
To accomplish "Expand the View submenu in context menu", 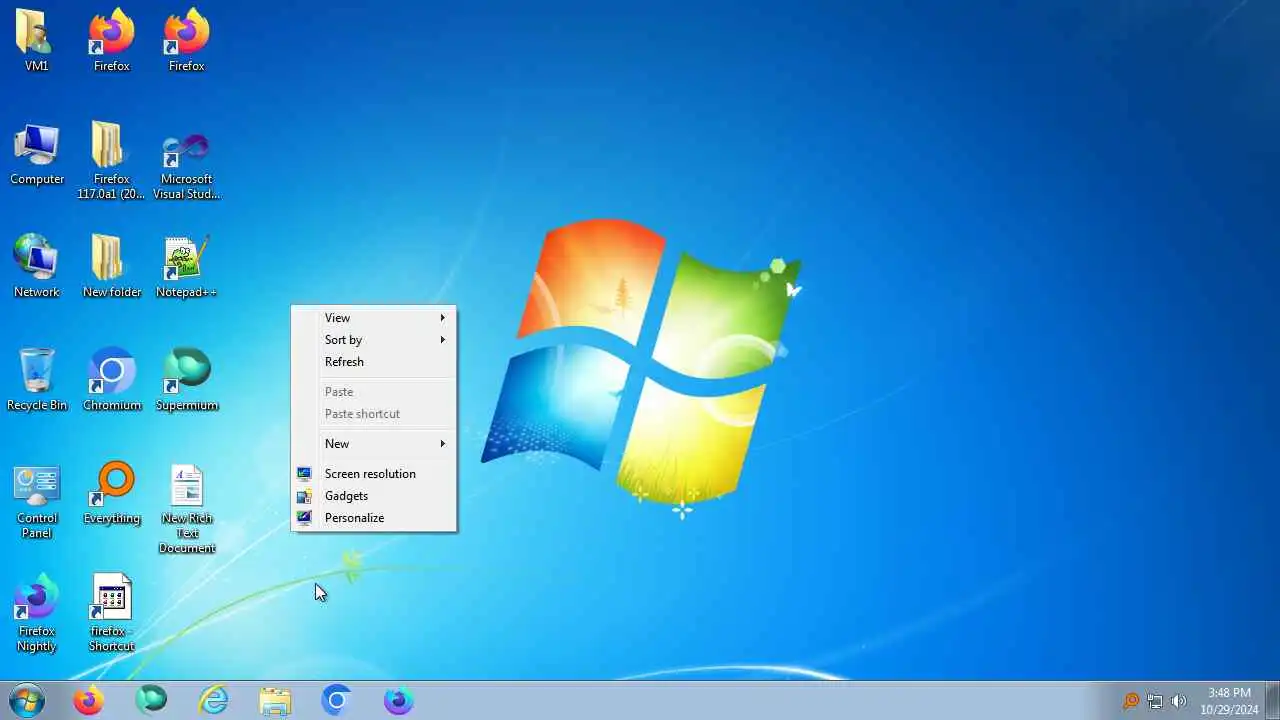I will tap(373, 318).
